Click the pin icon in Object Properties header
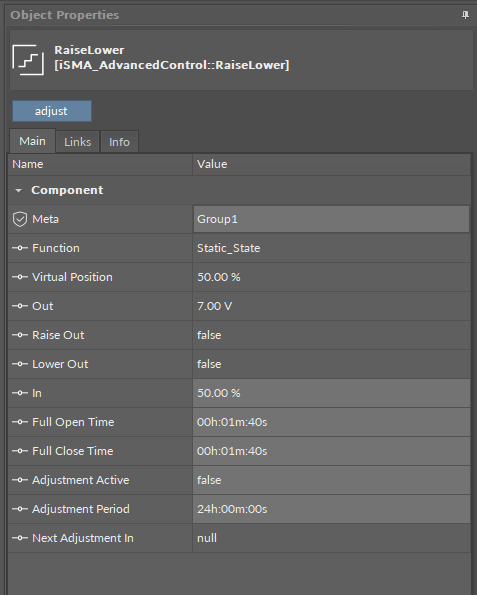Image resolution: width=477 pixels, height=595 pixels. coord(465,15)
